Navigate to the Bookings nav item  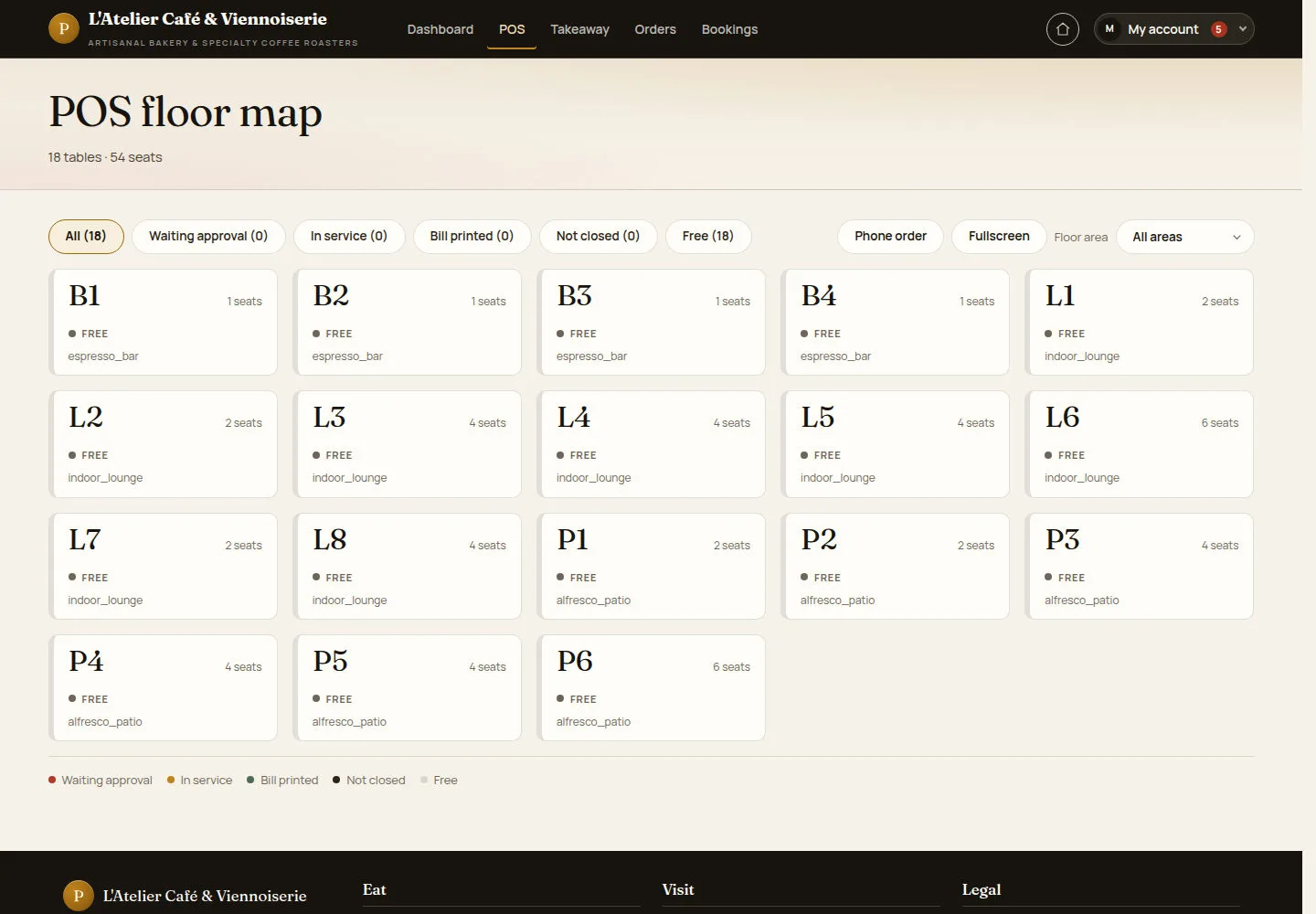pyautogui.click(x=729, y=29)
